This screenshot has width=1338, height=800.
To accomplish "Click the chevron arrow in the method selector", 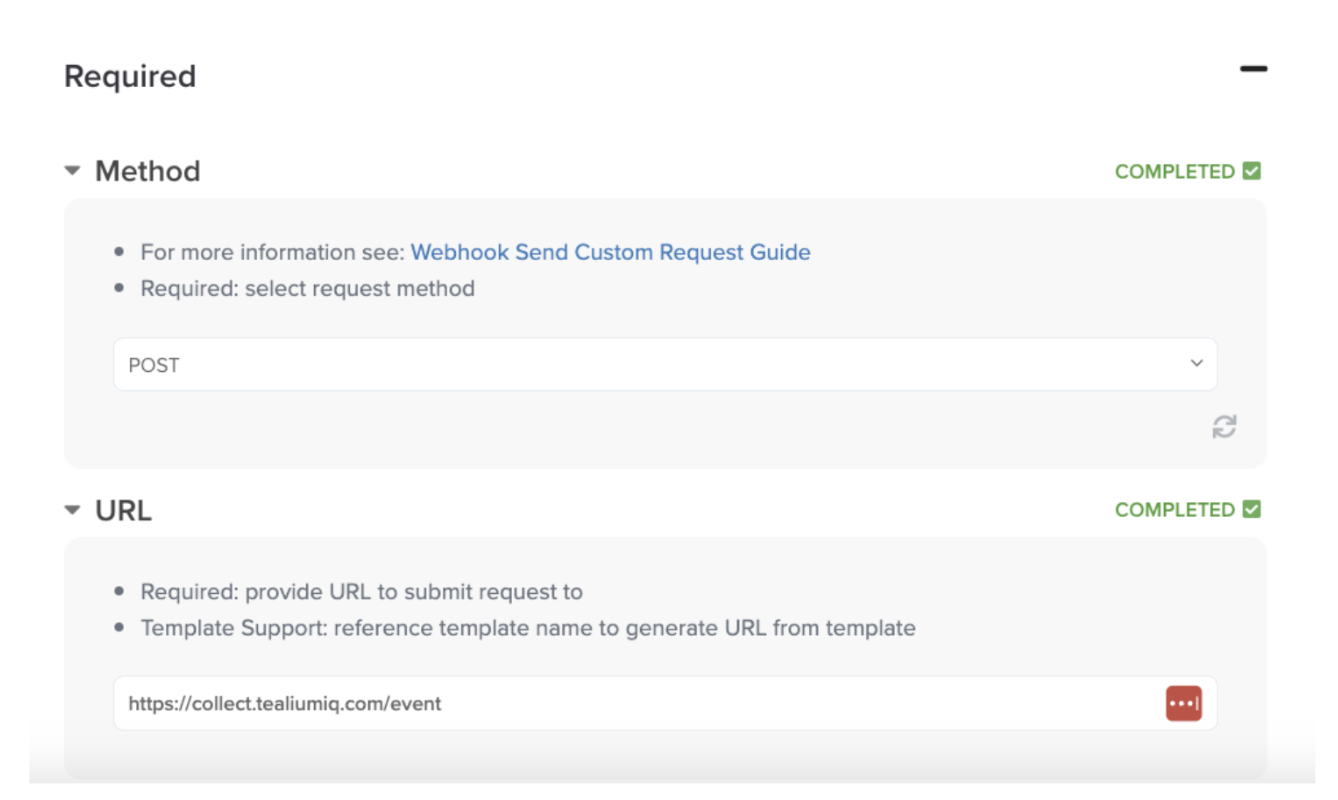I will (x=1197, y=364).
